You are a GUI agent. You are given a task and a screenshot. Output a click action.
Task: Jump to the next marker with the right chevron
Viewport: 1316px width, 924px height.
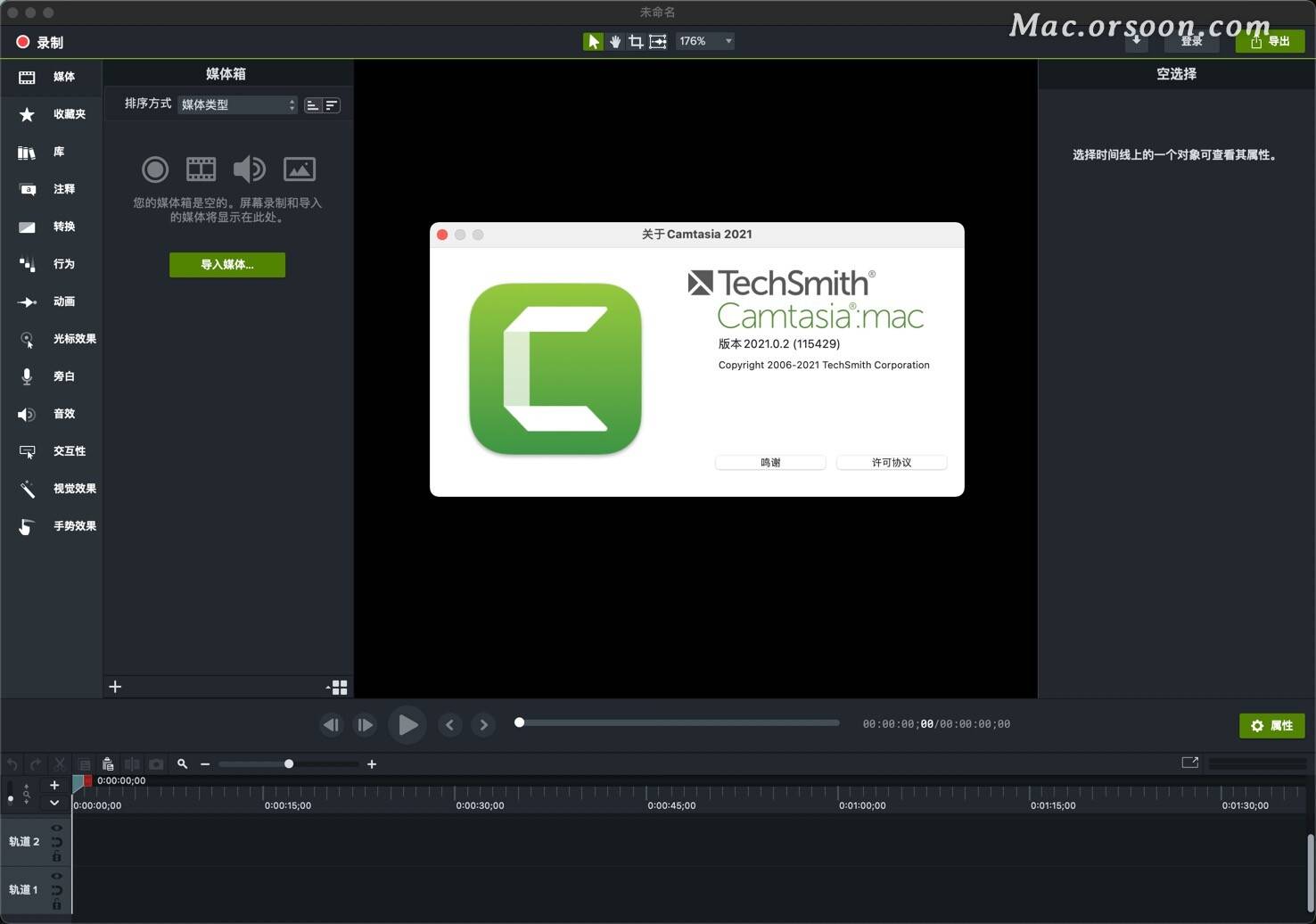(483, 725)
